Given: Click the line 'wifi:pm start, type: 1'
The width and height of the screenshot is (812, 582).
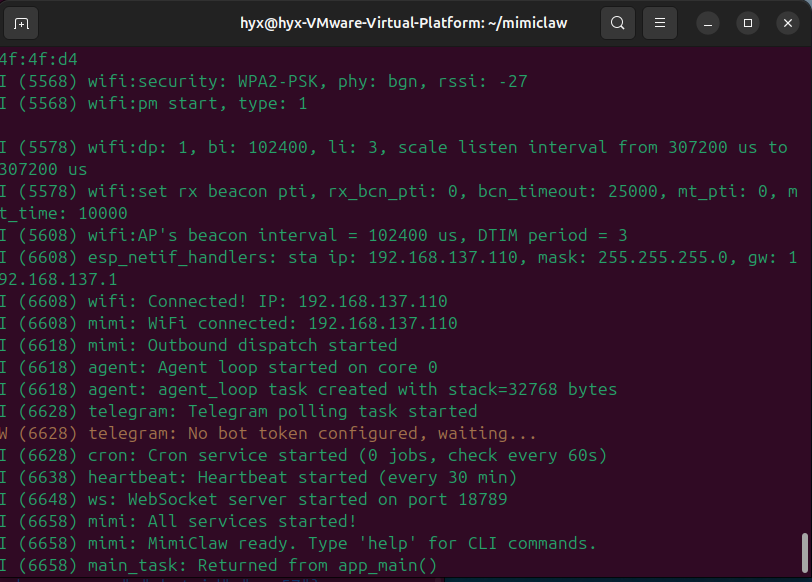Looking at the screenshot, I should coord(153,104).
